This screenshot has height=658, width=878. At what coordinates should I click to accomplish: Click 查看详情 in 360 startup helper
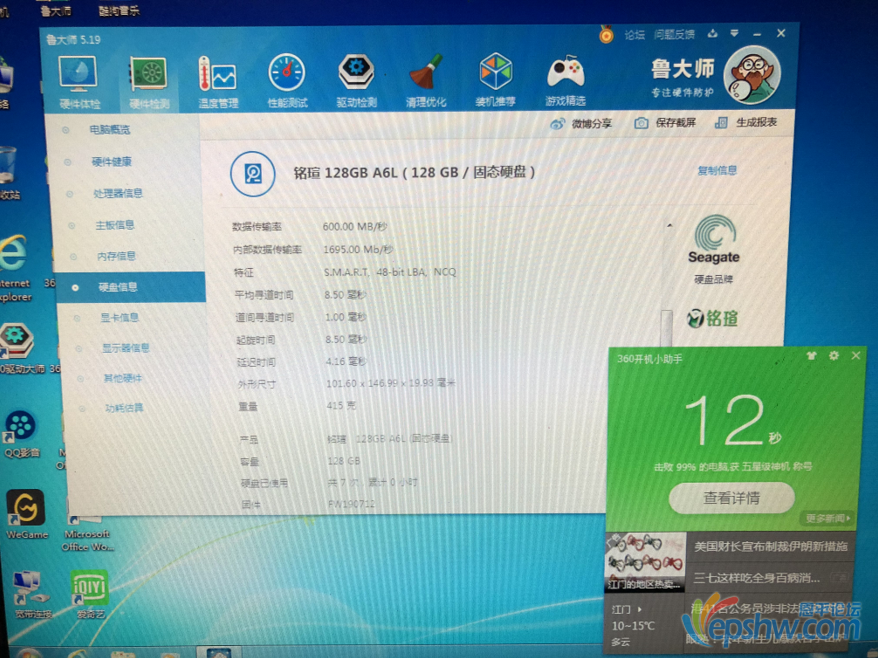731,497
